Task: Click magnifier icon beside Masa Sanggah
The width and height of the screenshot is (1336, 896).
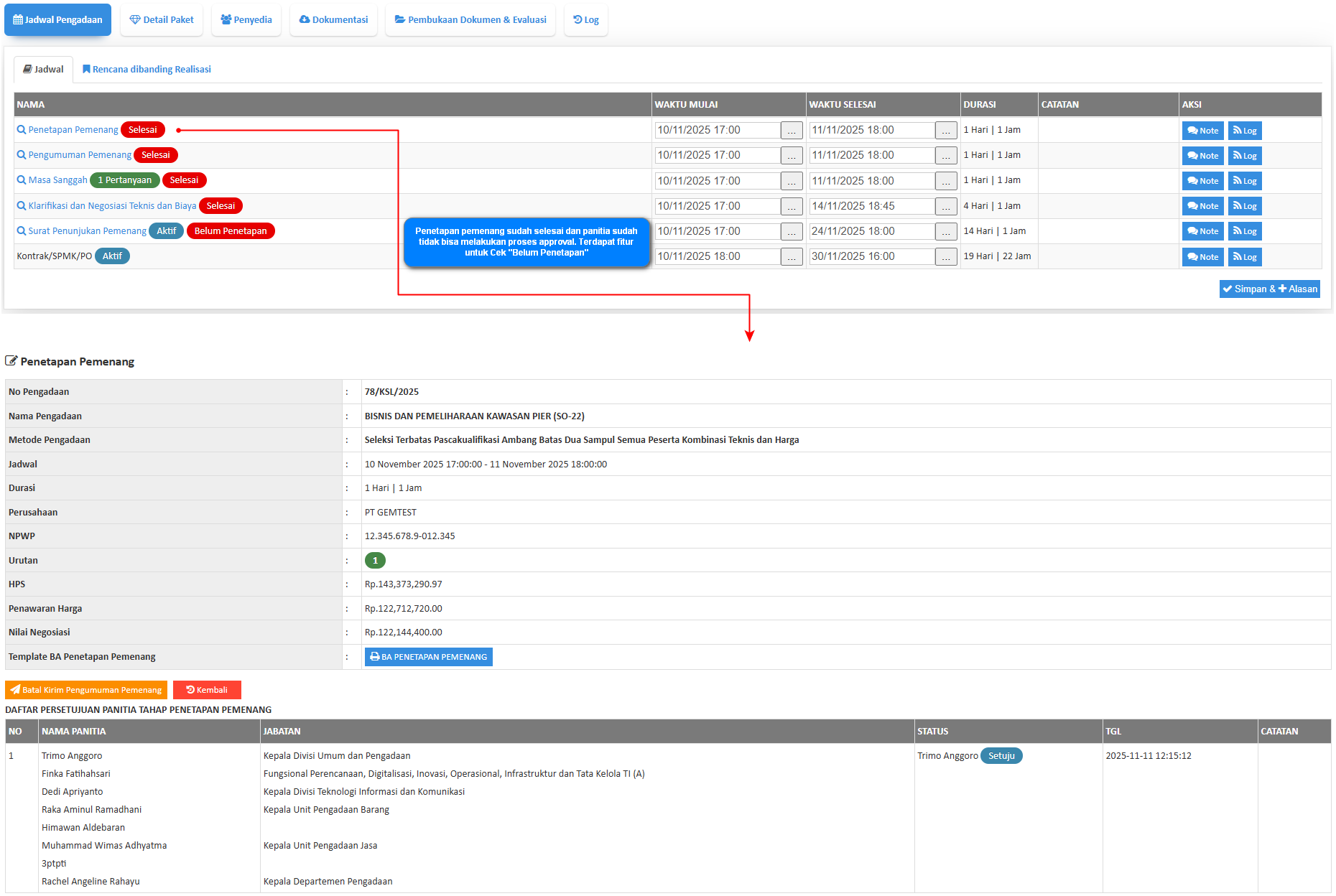Action: pos(22,180)
